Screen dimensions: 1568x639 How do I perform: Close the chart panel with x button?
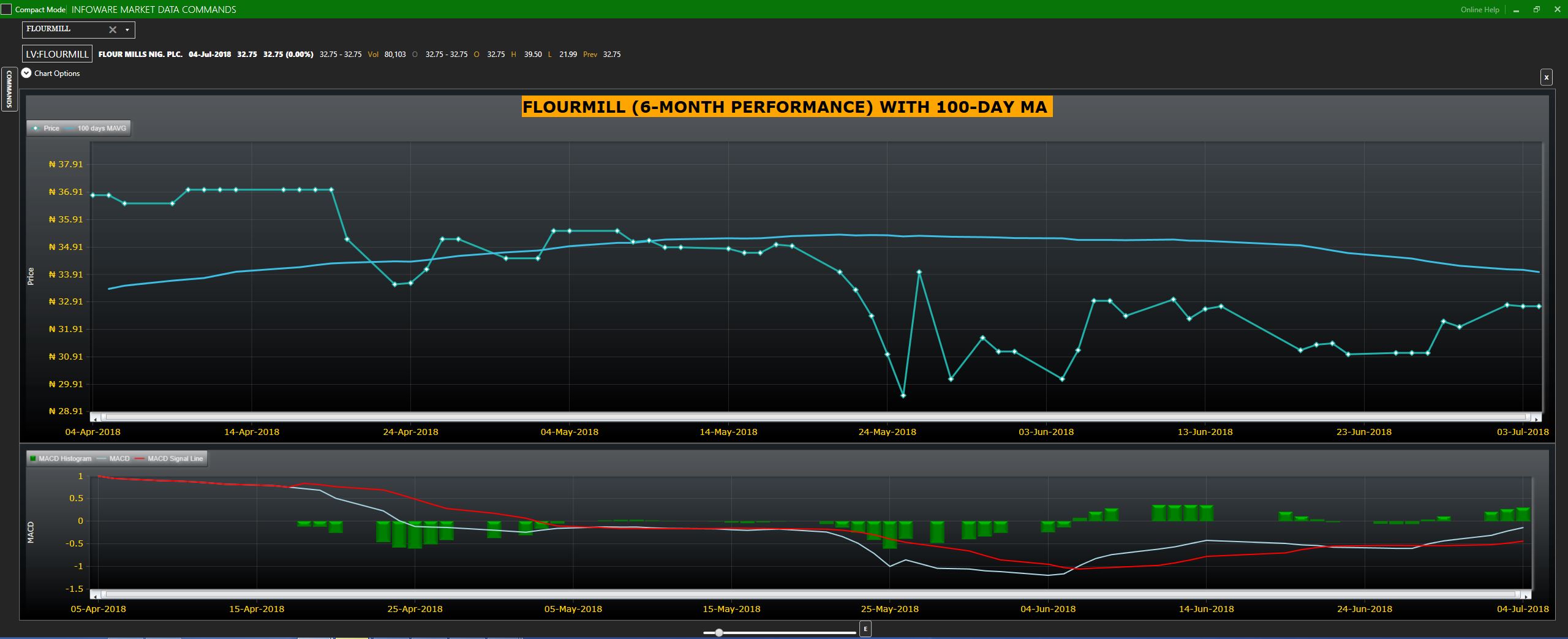tap(1547, 77)
